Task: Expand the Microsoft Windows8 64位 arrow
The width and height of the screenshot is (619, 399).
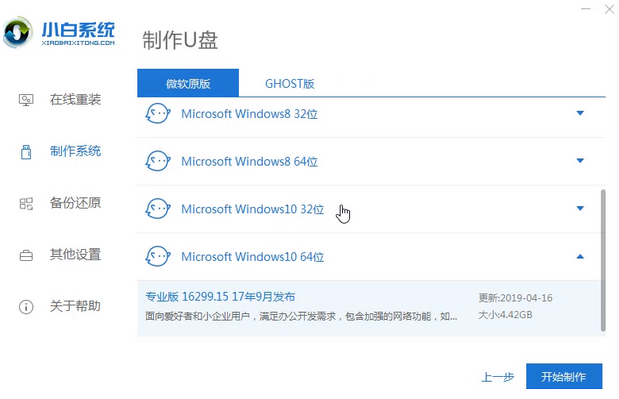Action: click(580, 161)
